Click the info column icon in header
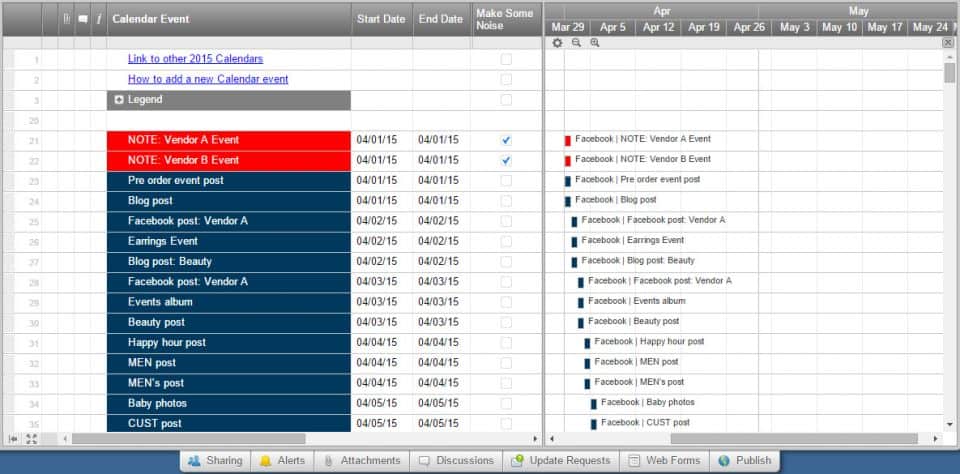The image size is (960, 474). (99, 19)
